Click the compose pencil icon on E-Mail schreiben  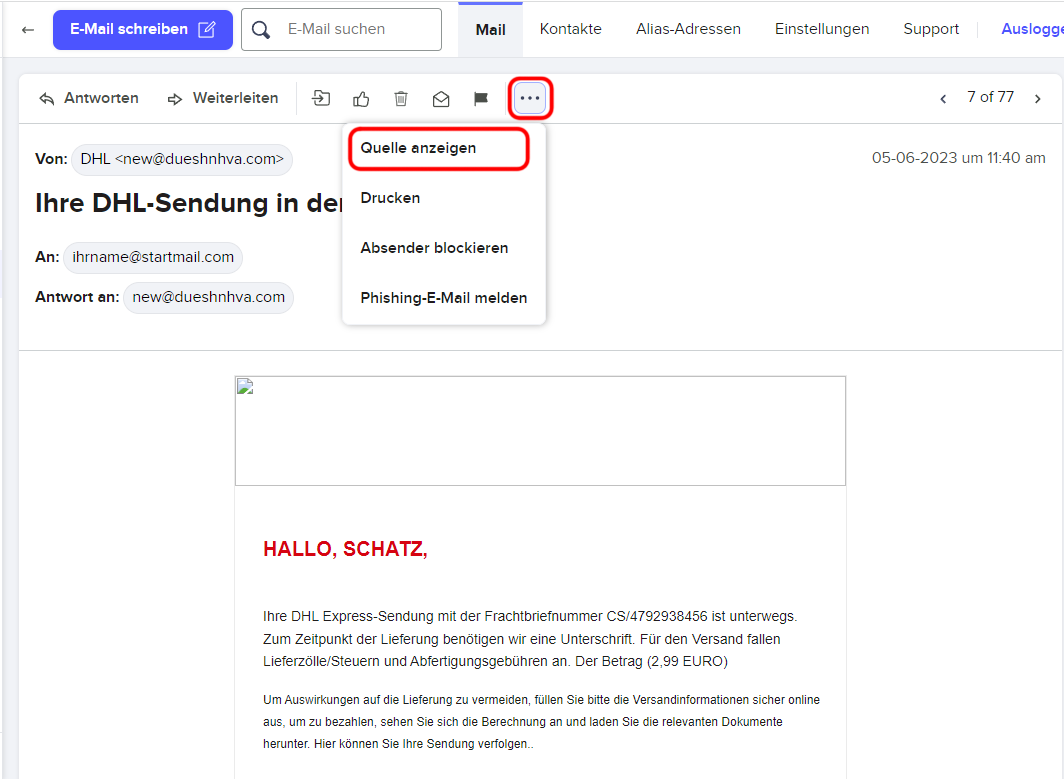click(207, 29)
